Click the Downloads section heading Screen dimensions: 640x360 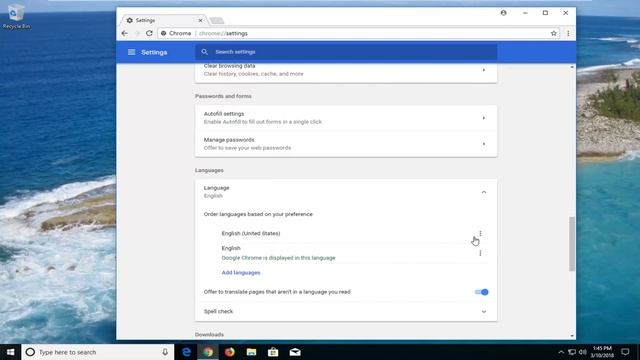click(x=209, y=335)
